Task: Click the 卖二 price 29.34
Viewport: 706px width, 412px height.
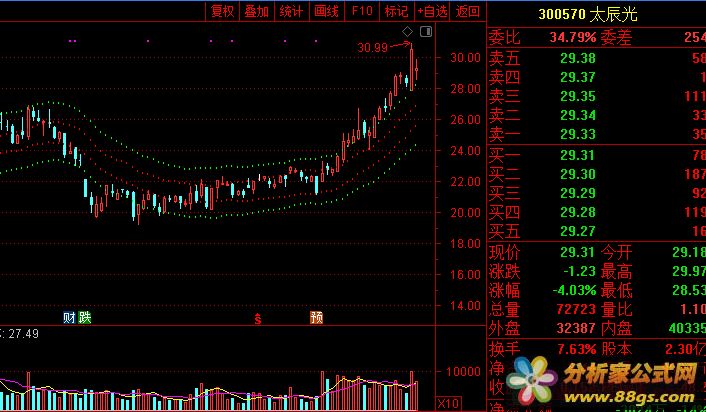Action: click(x=578, y=115)
